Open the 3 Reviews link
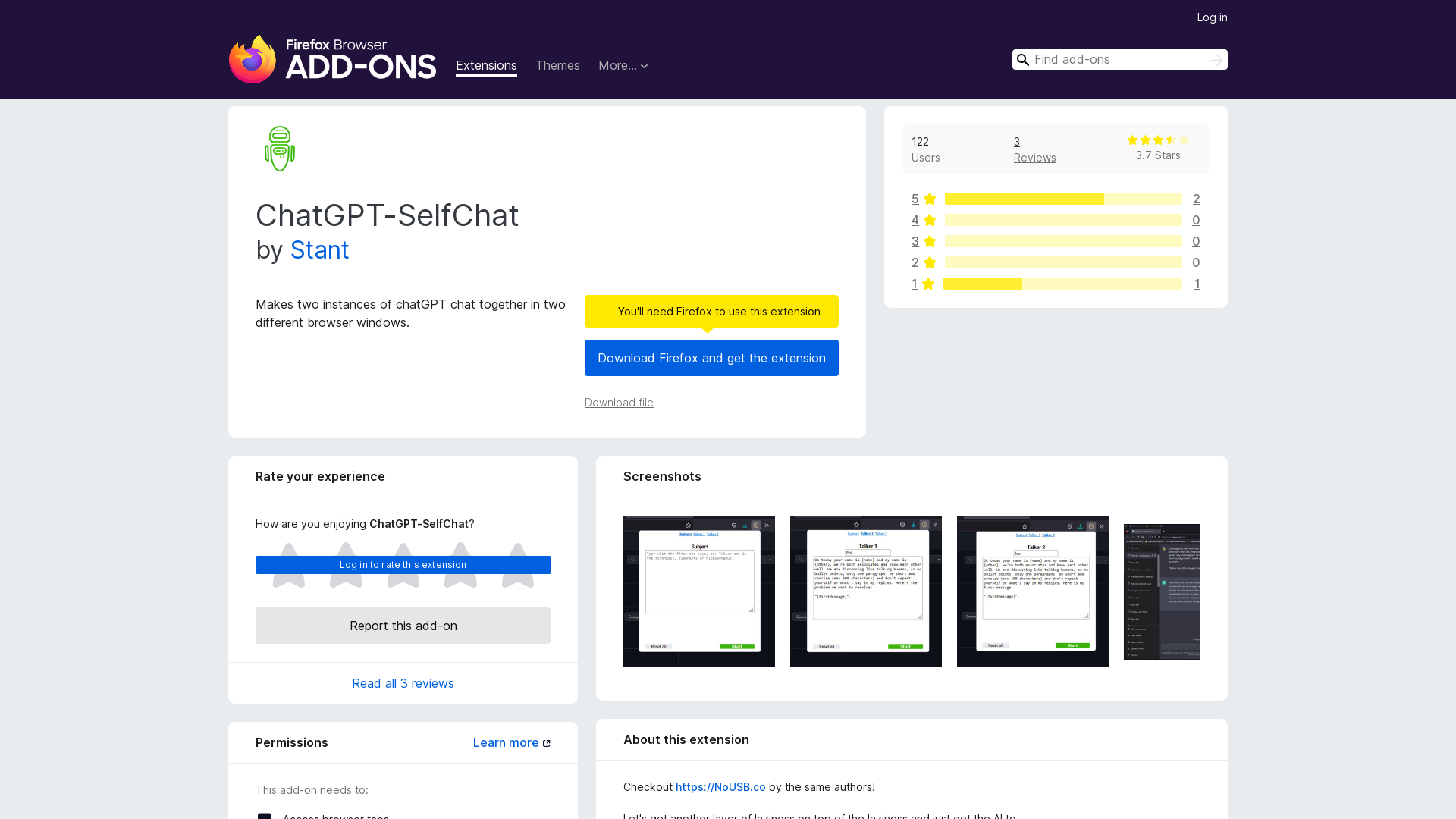The height and width of the screenshot is (819, 1456). 1034,149
